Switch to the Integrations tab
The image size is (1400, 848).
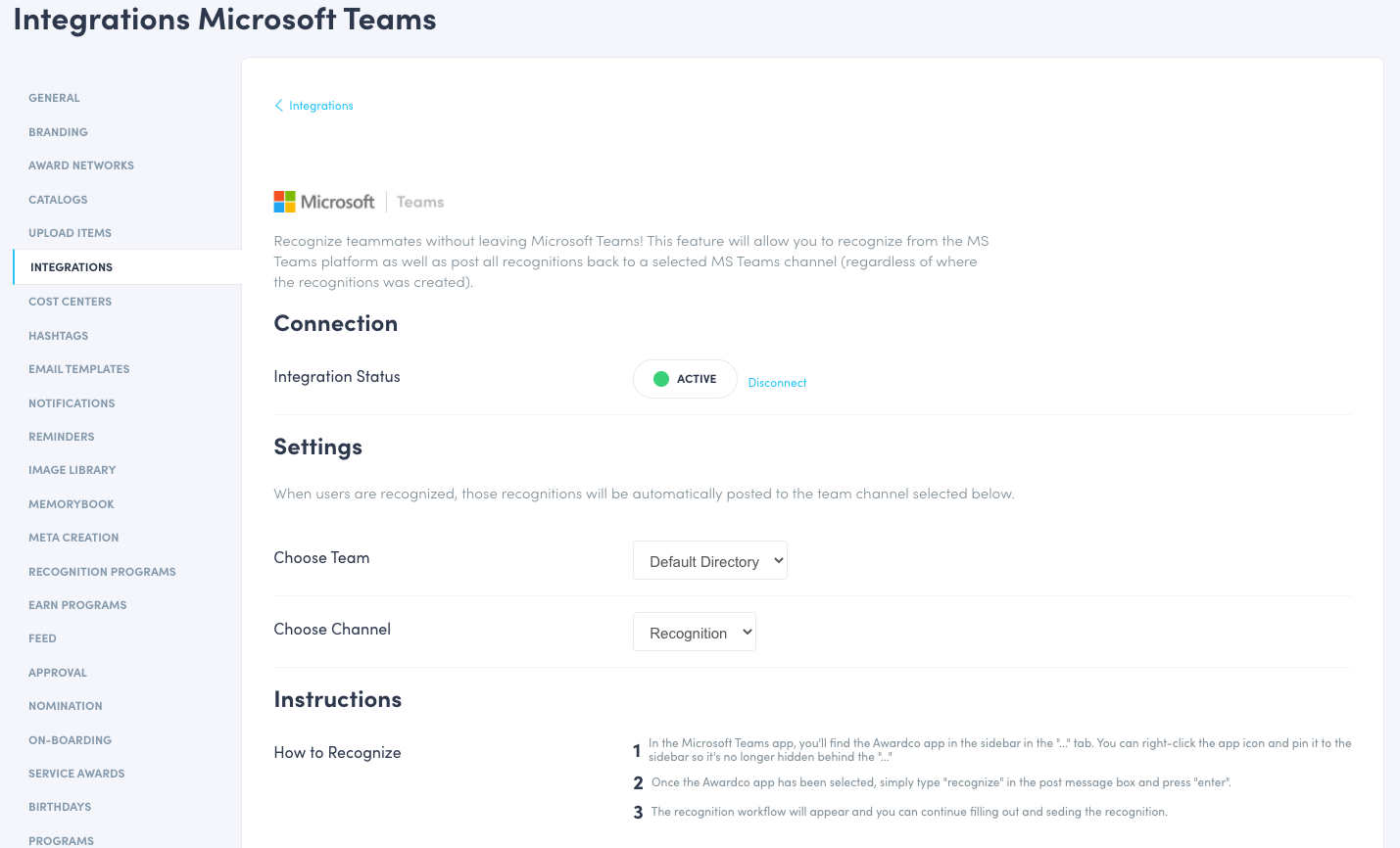tap(71, 266)
